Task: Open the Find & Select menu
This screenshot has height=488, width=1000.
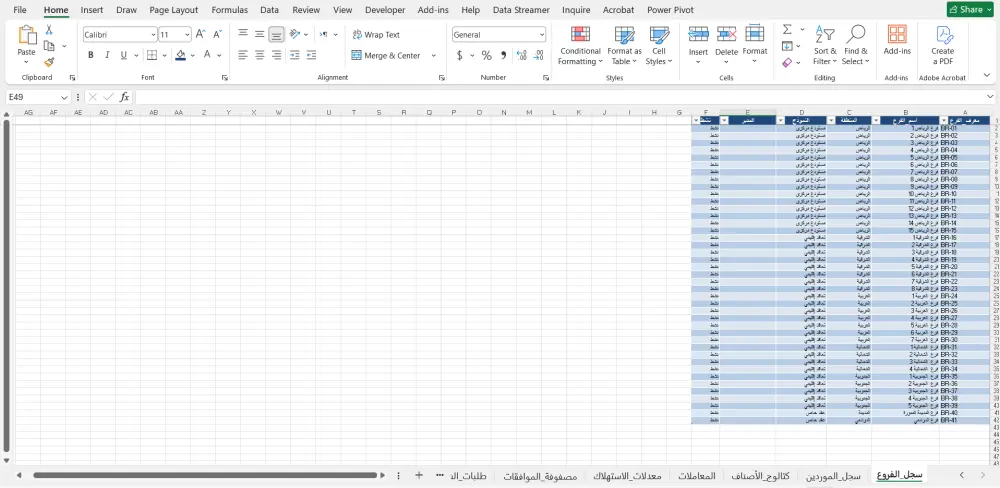Action: coord(856,45)
